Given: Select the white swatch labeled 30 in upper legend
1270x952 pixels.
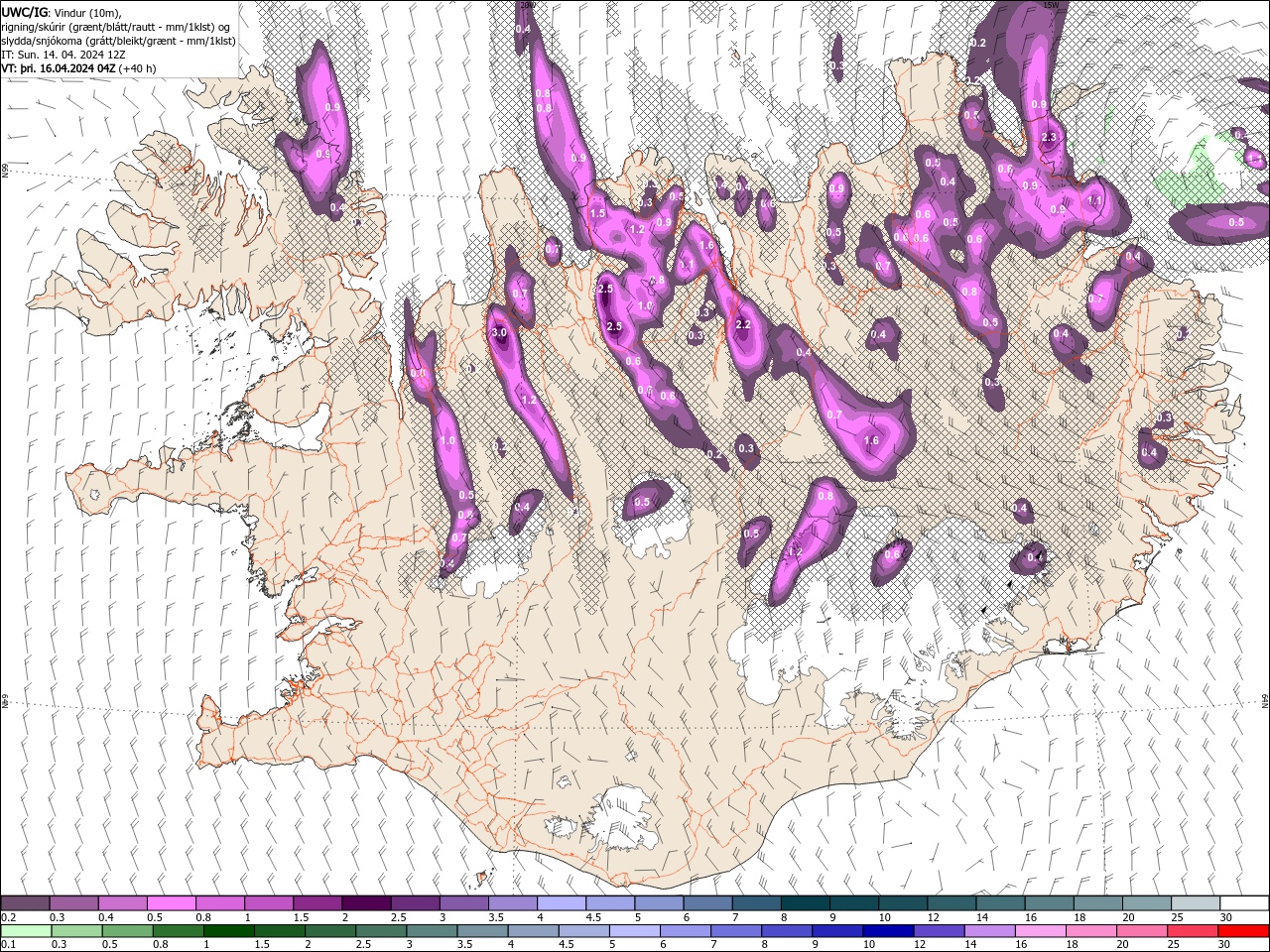Looking at the screenshot, I should click(1244, 903).
